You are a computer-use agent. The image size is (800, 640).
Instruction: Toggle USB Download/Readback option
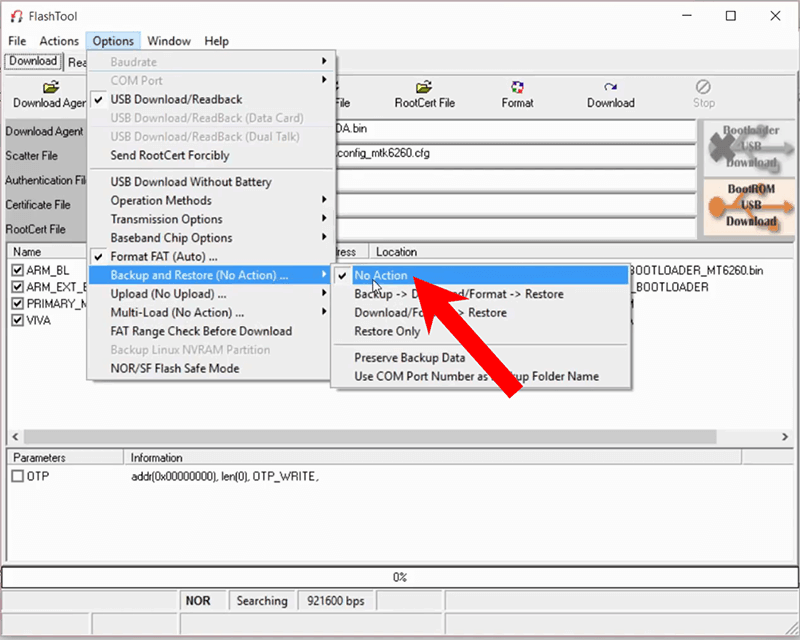[210, 100]
